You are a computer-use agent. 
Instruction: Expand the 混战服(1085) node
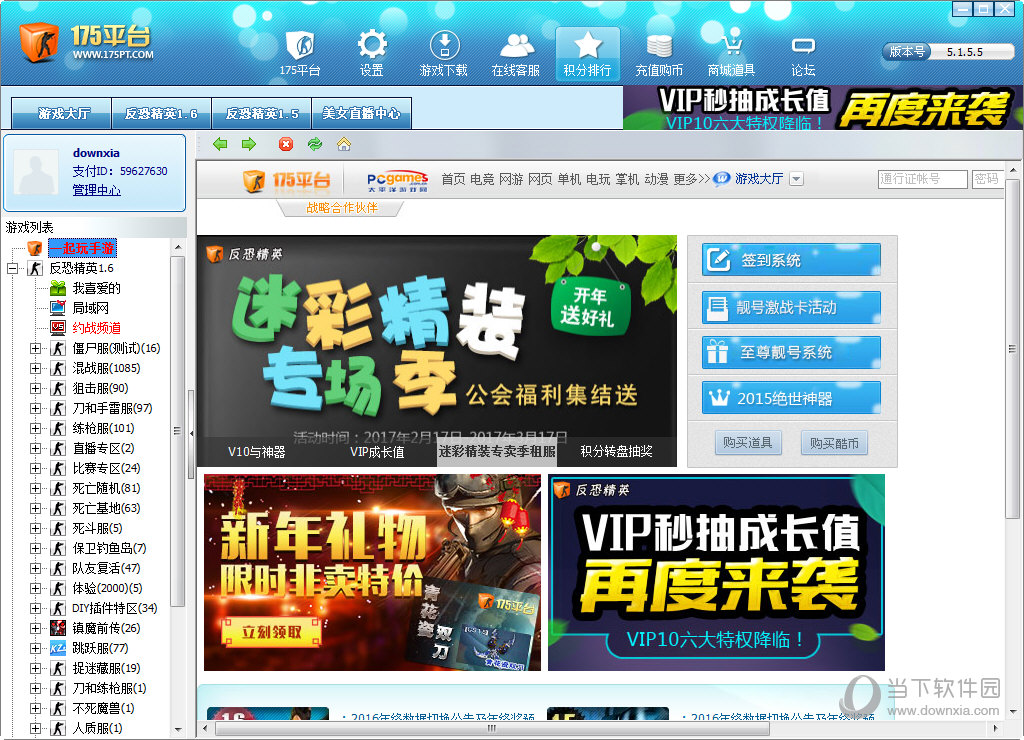36,368
